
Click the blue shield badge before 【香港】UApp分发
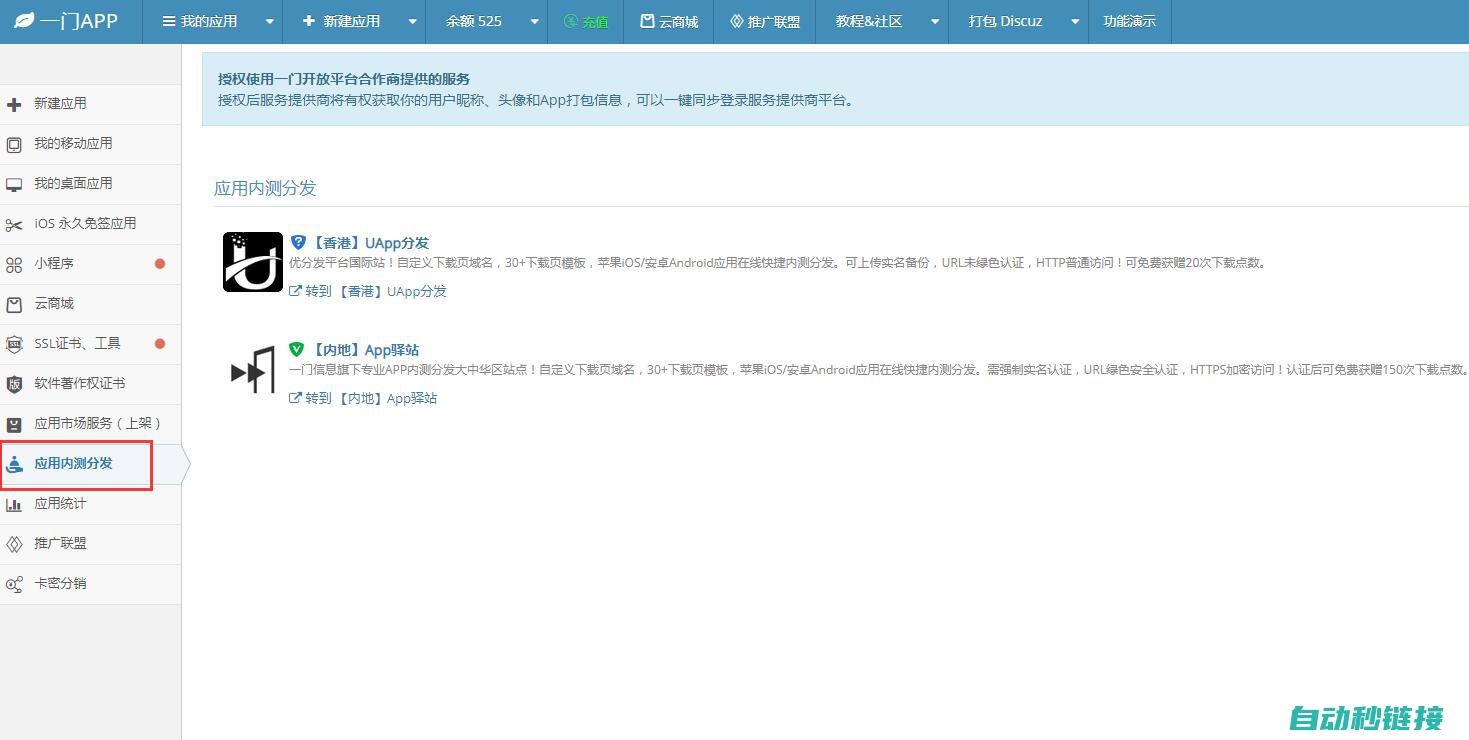pyautogui.click(x=298, y=242)
